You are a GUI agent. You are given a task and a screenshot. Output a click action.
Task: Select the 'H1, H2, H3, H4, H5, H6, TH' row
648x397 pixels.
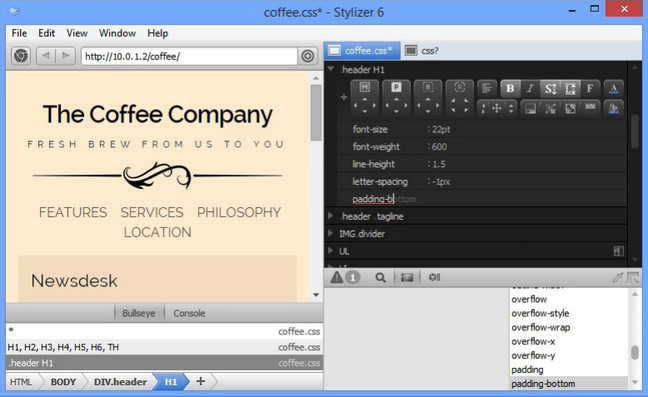click(x=164, y=347)
